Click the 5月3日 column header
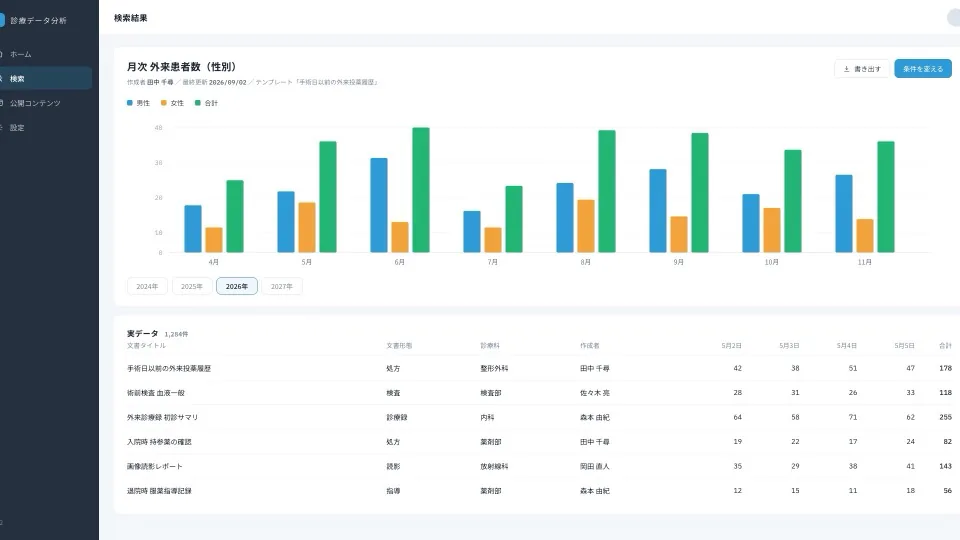 [789, 345]
